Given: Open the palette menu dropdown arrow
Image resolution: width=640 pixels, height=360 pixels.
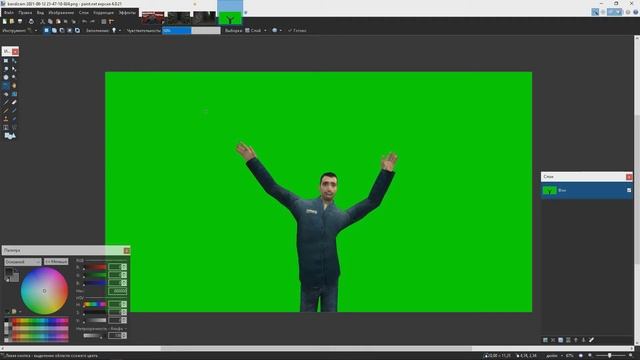Looking at the screenshot, I should [20, 312].
